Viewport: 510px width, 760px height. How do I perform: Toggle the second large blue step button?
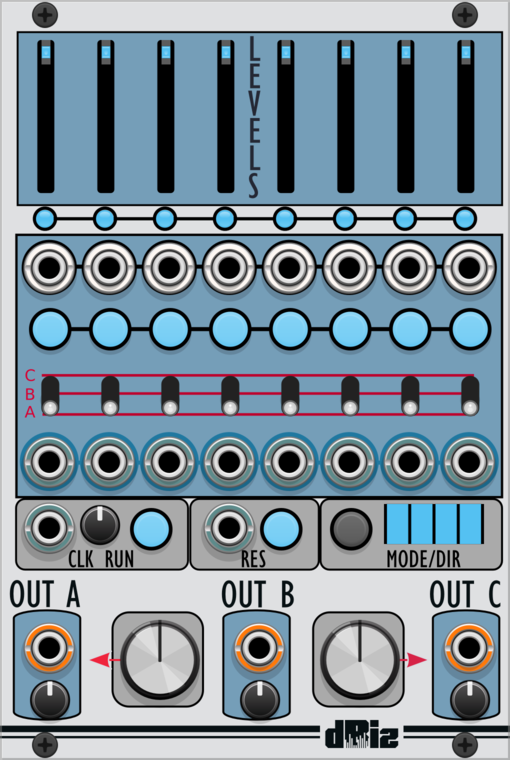(111, 329)
